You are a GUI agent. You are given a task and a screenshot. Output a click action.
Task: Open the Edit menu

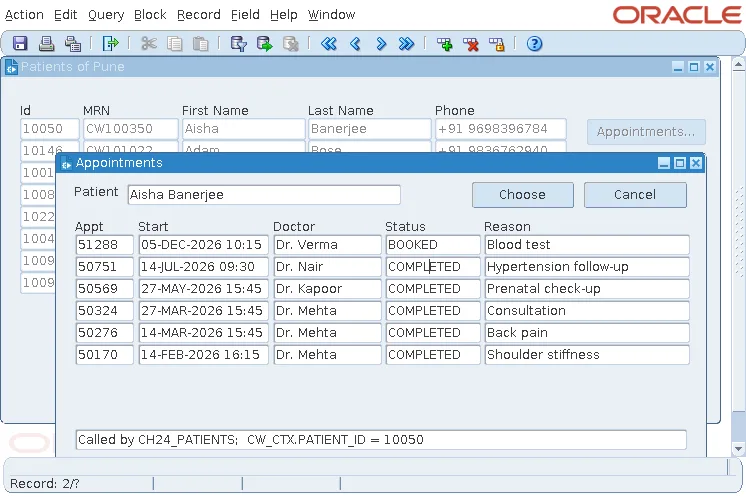click(x=66, y=15)
